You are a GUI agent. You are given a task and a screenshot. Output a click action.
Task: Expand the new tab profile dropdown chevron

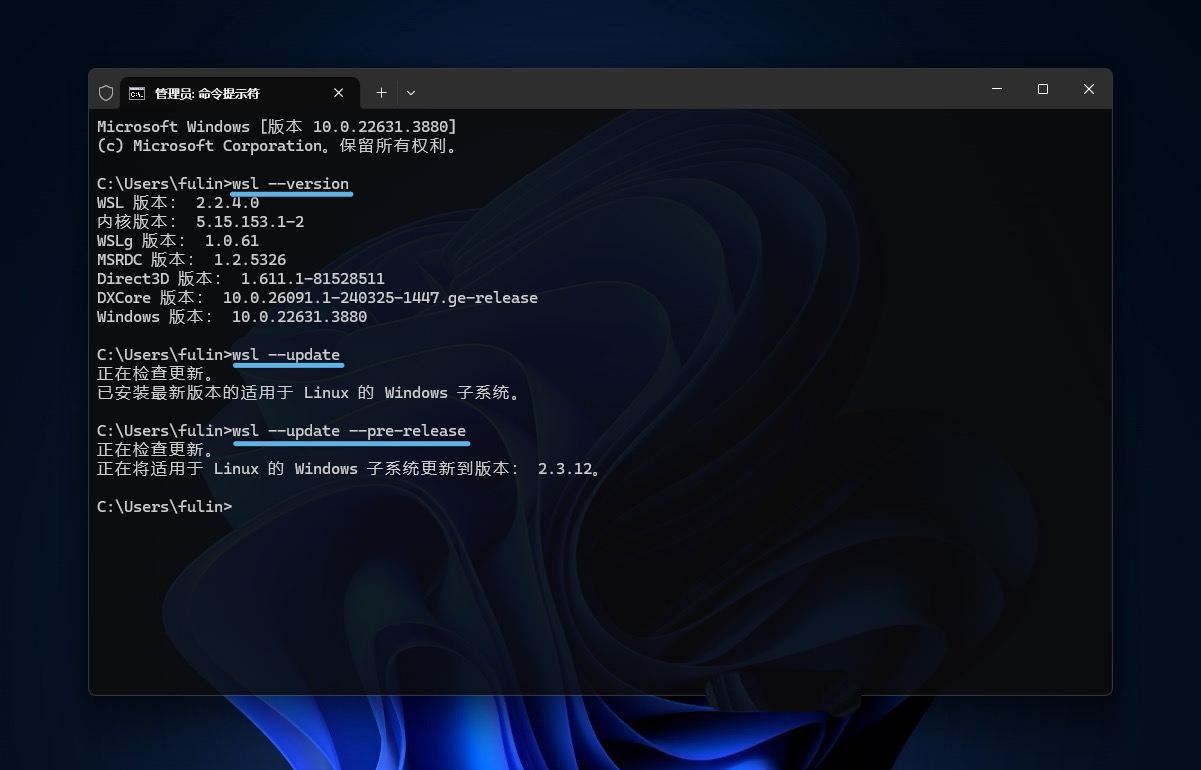(x=411, y=92)
